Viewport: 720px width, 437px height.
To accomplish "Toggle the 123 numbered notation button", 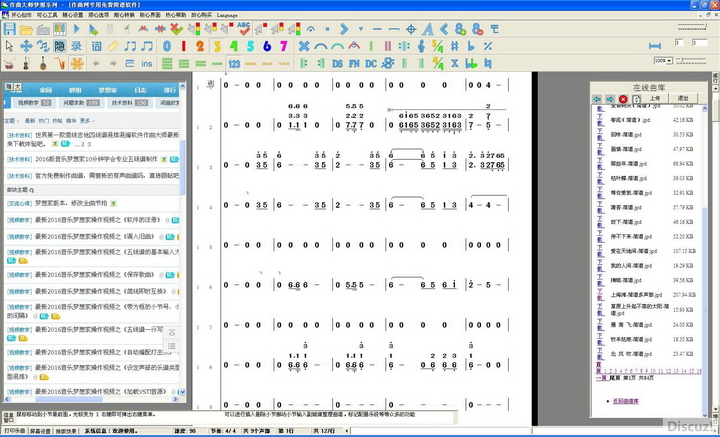I will coord(234,63).
